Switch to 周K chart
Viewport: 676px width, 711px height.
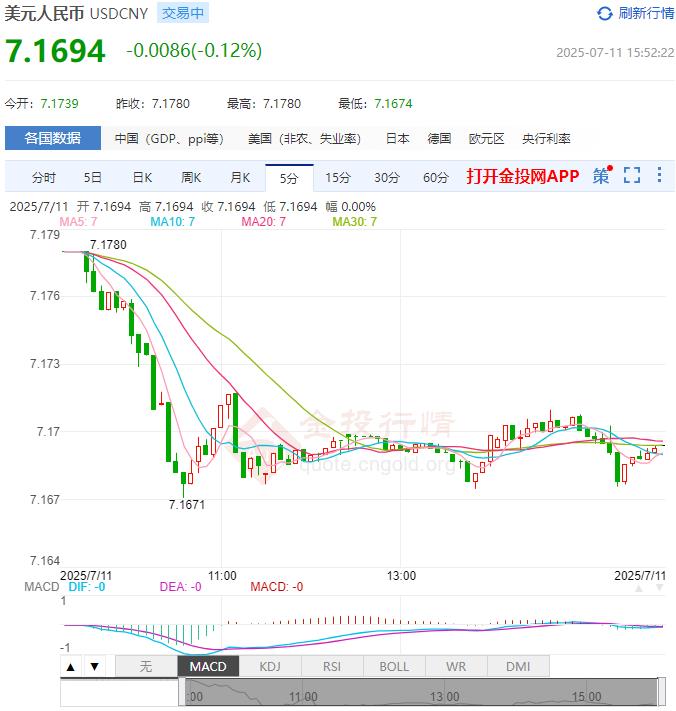pyautogui.click(x=191, y=178)
